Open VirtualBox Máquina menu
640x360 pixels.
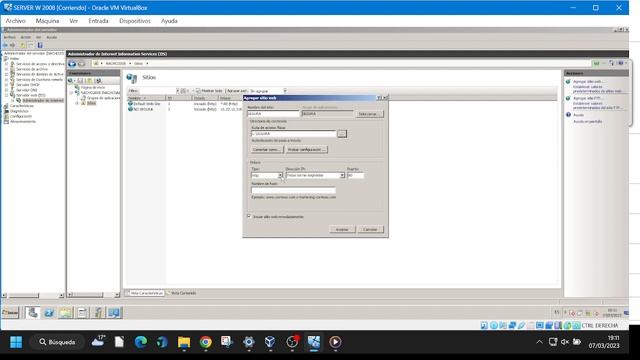tap(47, 21)
